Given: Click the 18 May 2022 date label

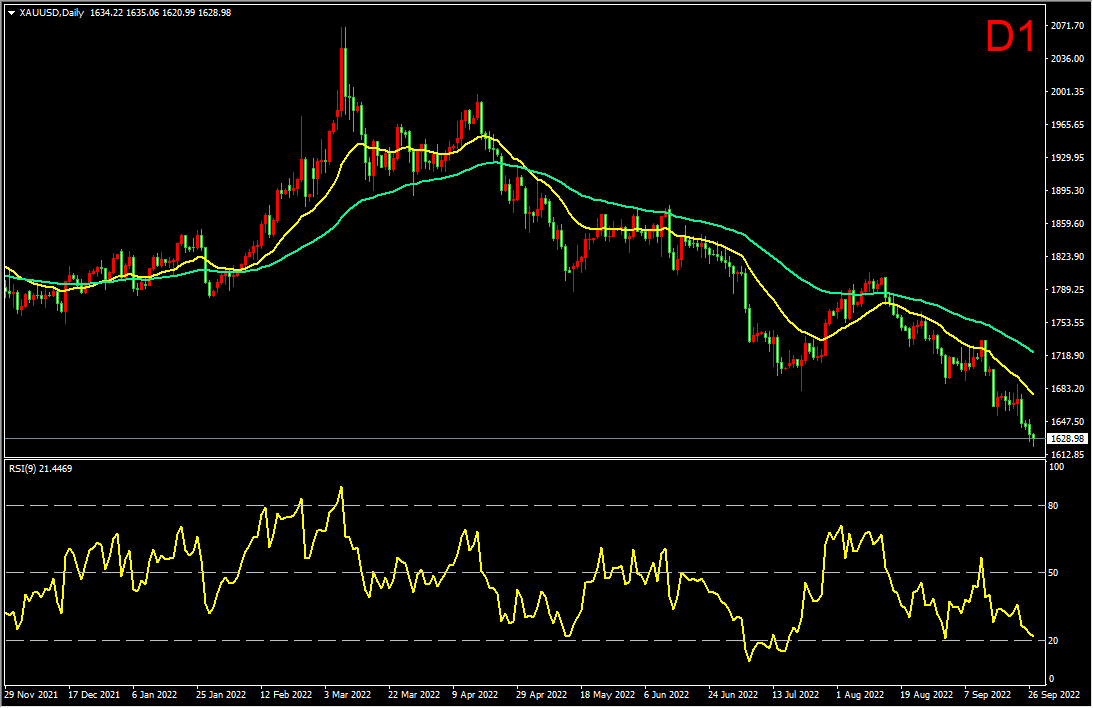Looking at the screenshot, I should click(x=607, y=695).
